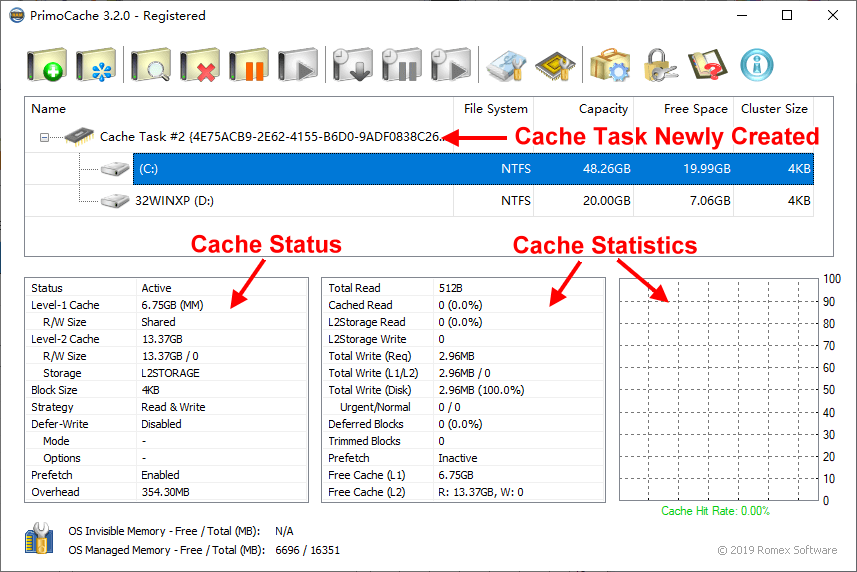Resume cache task with play icon
Viewport: 857px width, 572px height.
point(298,64)
